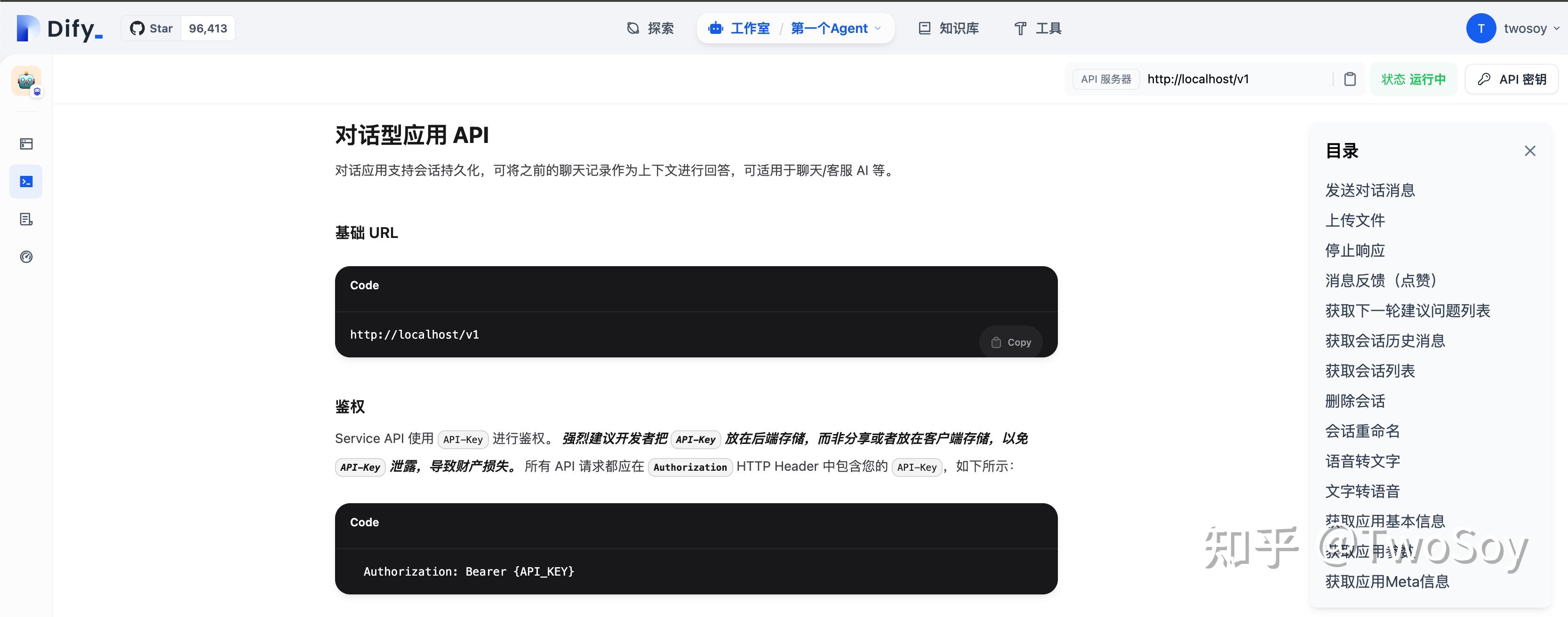Jump to 语音转文字 section link
This screenshot has height=617, width=1568.
tap(1362, 461)
